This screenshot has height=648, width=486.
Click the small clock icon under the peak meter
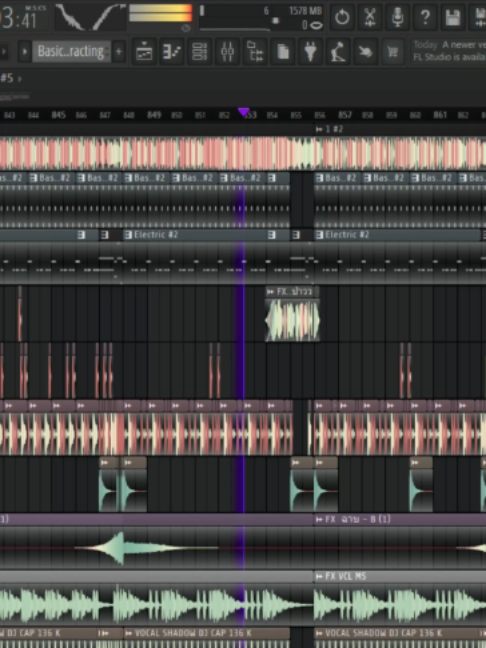tap(186, 28)
